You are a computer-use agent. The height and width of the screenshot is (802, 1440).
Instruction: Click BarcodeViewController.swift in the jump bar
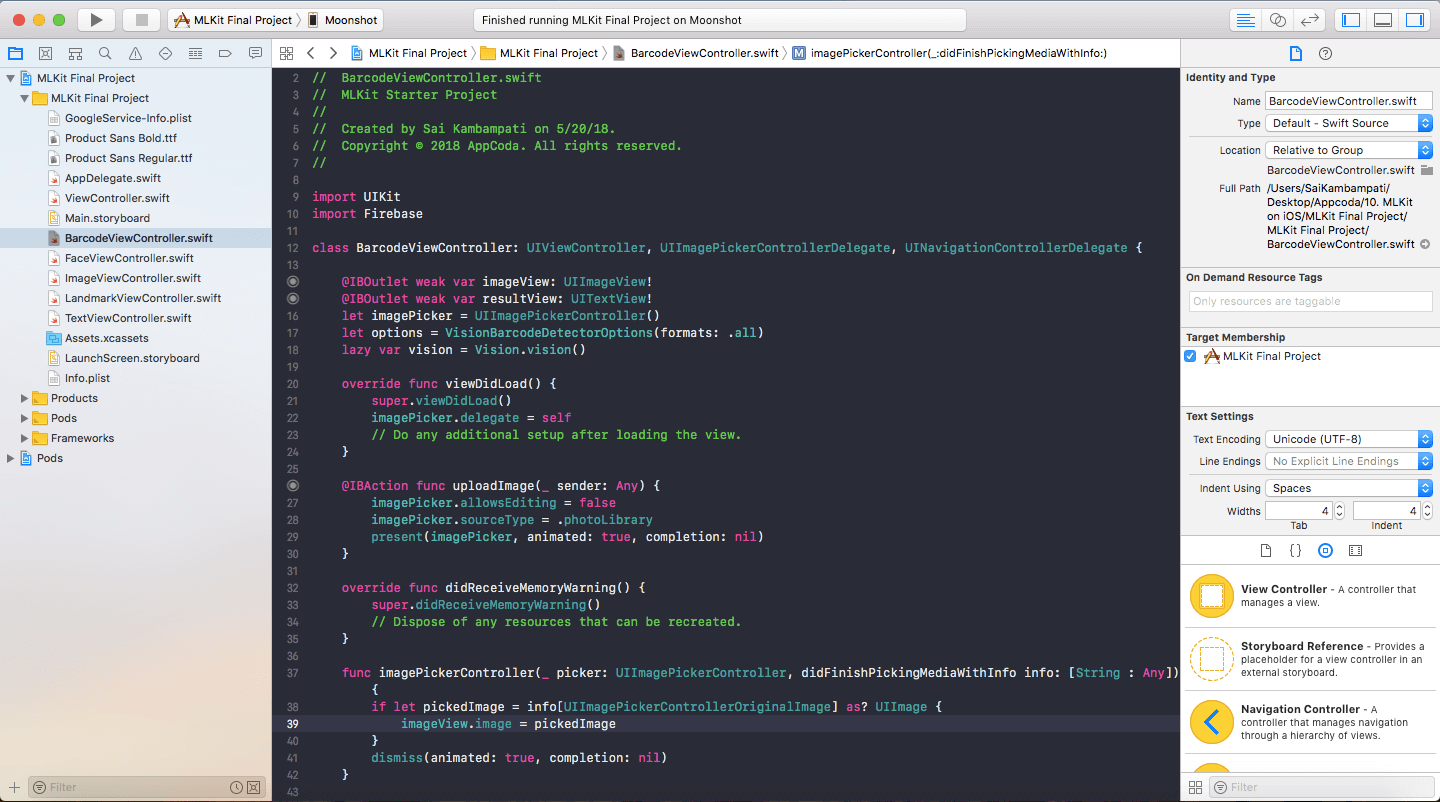(696, 53)
